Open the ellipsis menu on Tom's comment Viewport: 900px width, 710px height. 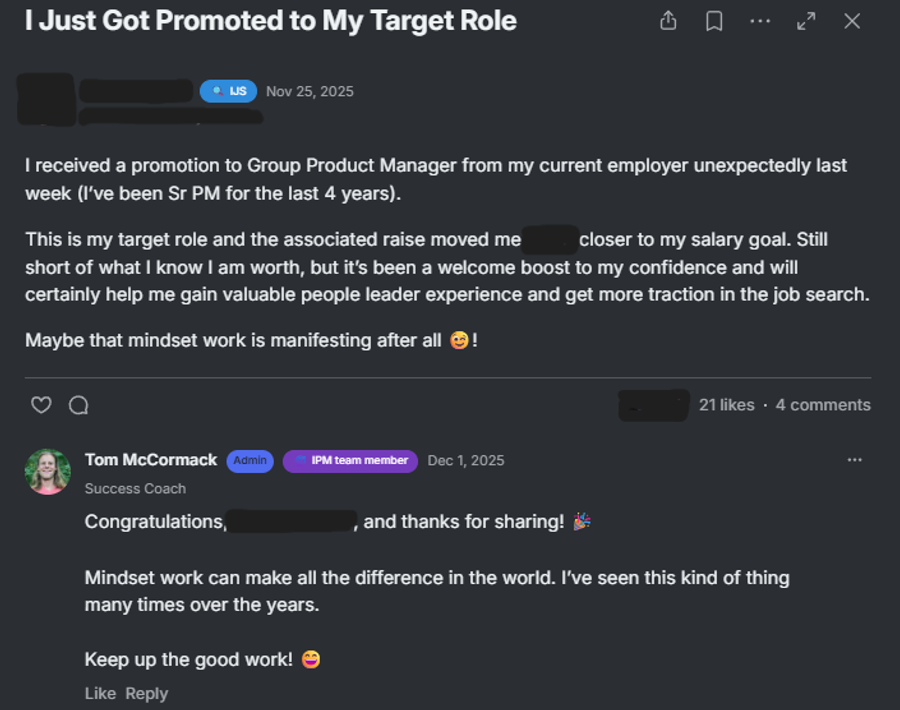[x=855, y=459]
